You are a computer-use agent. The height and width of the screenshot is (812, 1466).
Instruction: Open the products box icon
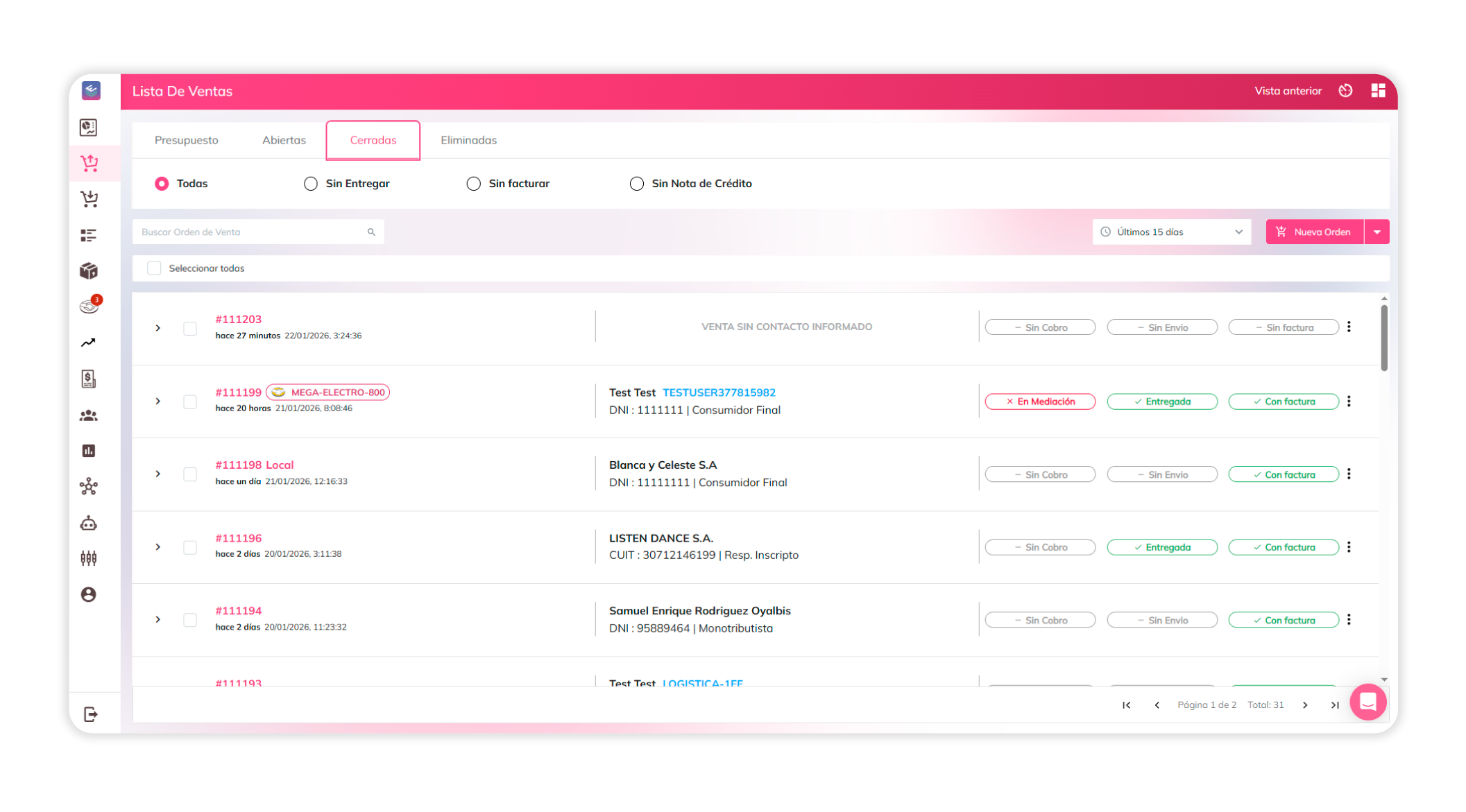click(x=89, y=270)
